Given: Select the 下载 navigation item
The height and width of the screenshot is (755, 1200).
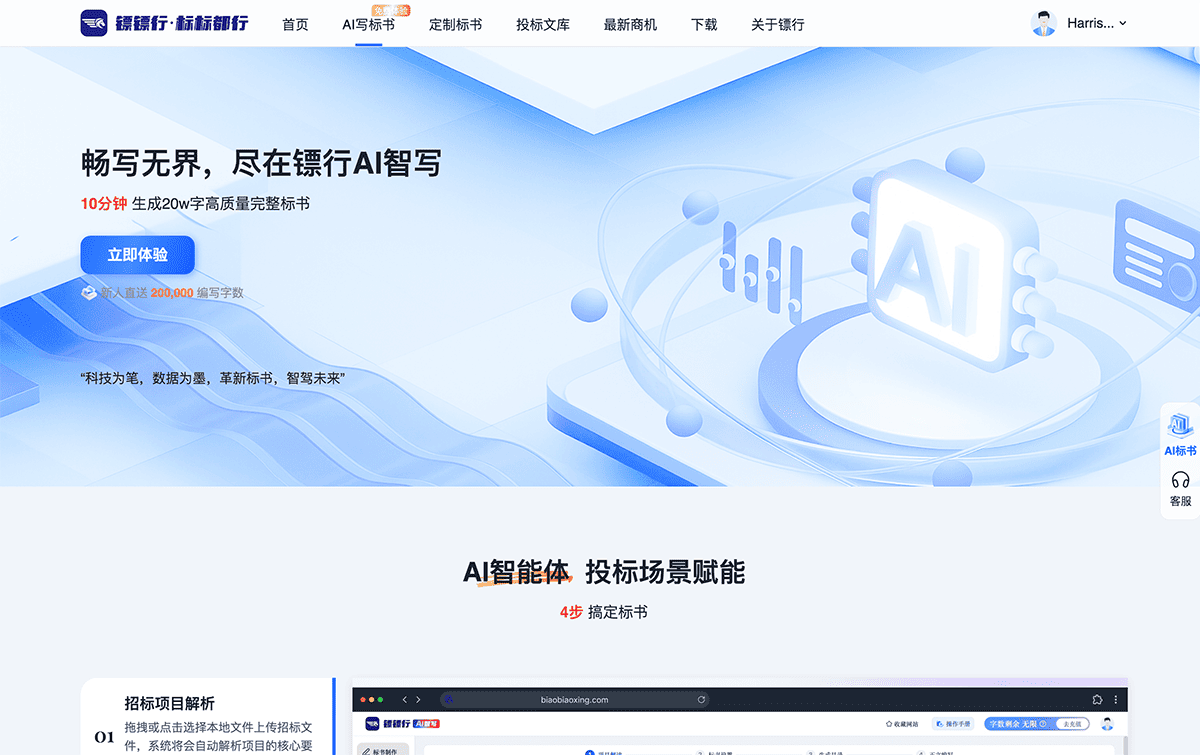Looking at the screenshot, I should point(703,23).
